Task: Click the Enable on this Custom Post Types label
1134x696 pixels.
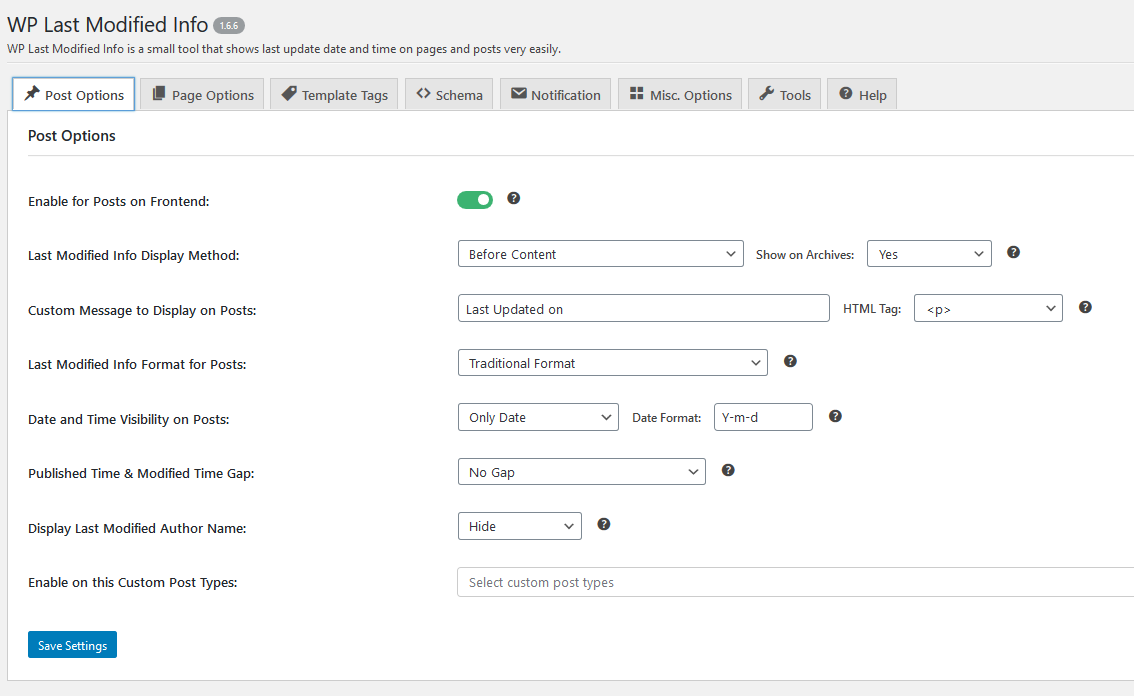Action: 133,583
